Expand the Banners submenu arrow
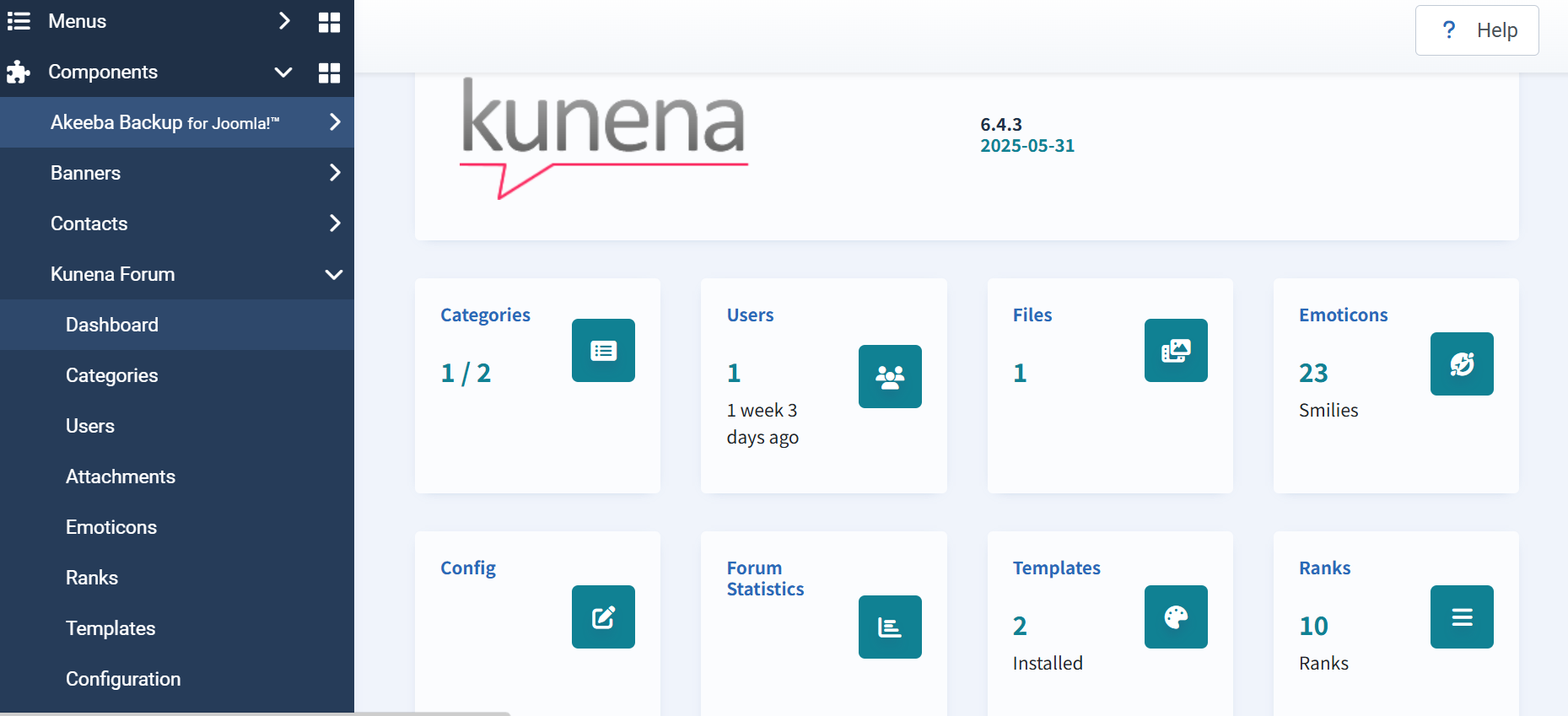 pyautogui.click(x=335, y=173)
